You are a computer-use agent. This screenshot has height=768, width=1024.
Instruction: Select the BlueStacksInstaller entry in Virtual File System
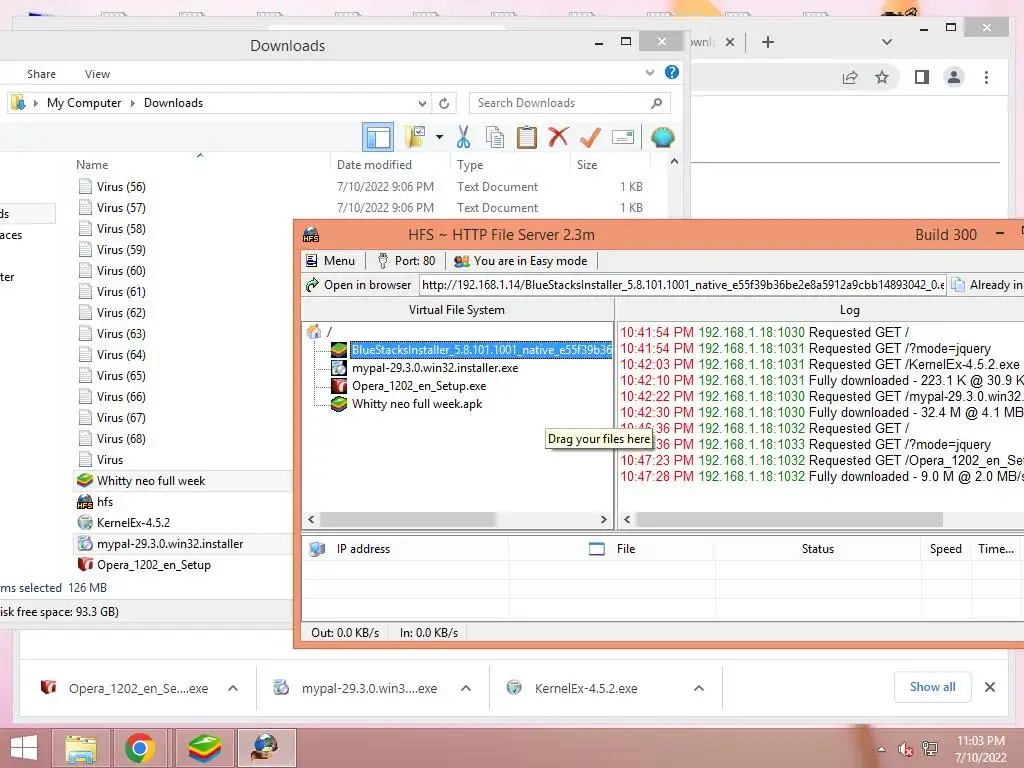481,350
